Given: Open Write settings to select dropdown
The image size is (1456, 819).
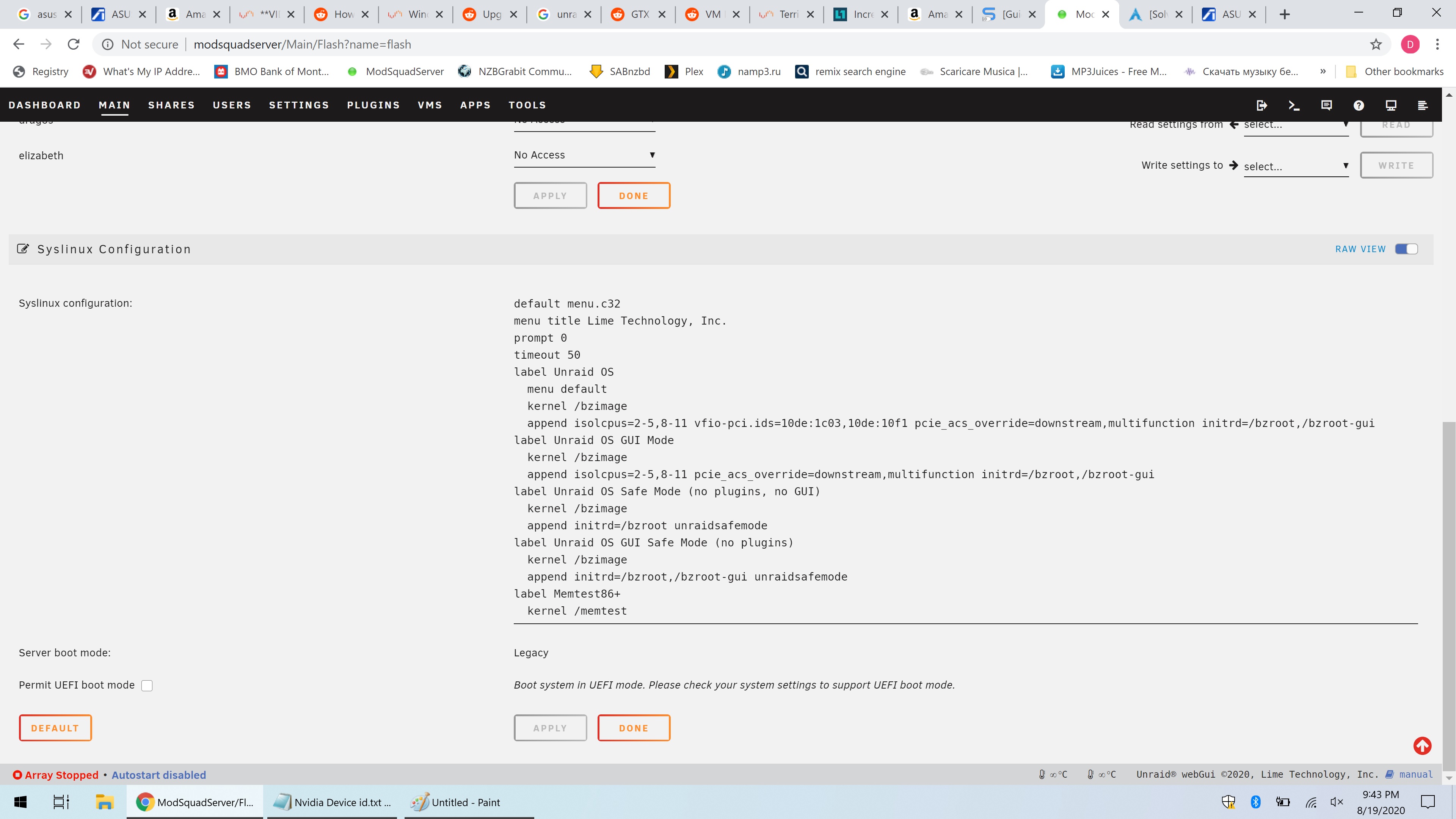Looking at the screenshot, I should [x=1296, y=166].
